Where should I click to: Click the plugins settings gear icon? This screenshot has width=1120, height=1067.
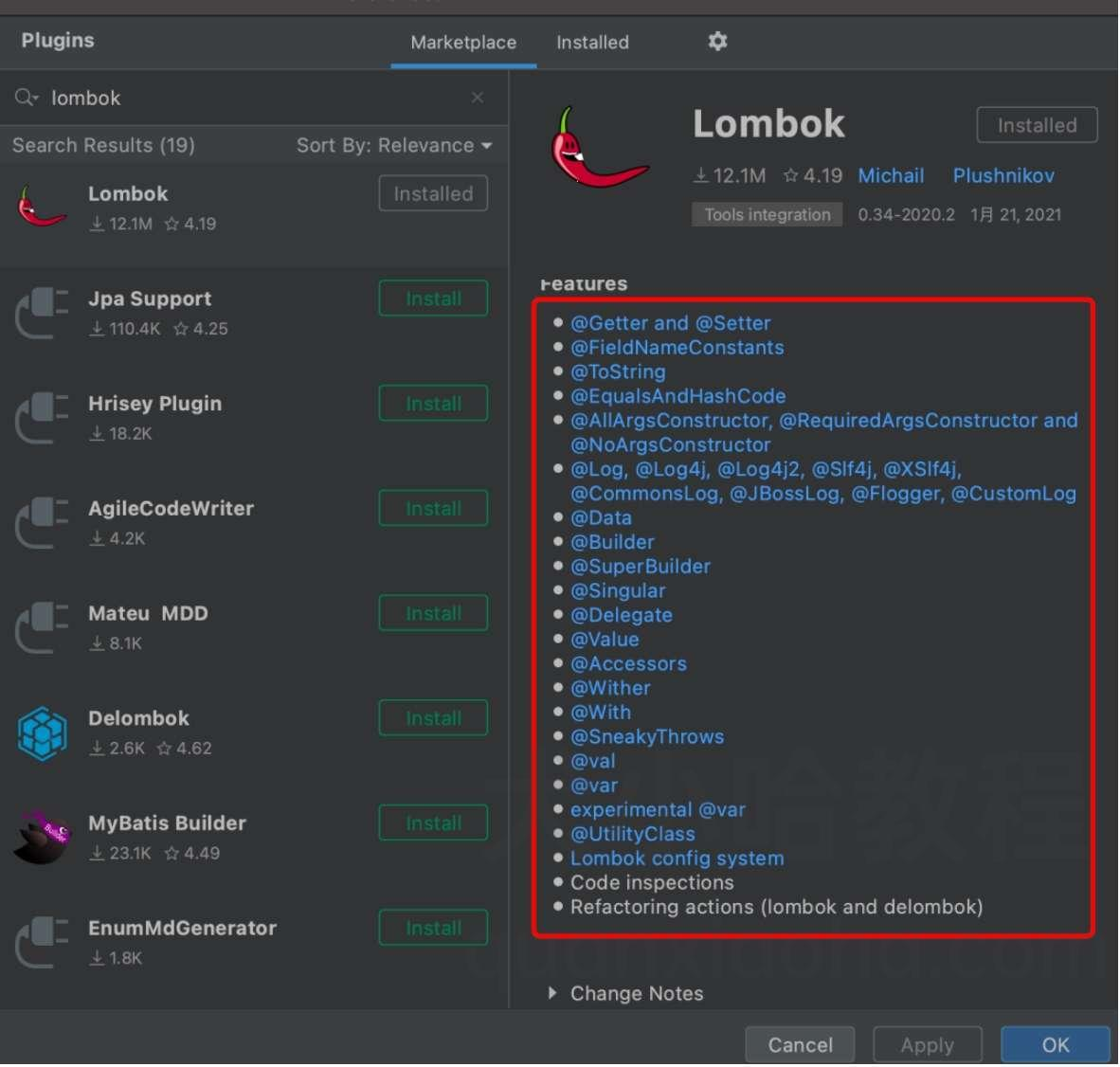pyautogui.click(x=717, y=42)
